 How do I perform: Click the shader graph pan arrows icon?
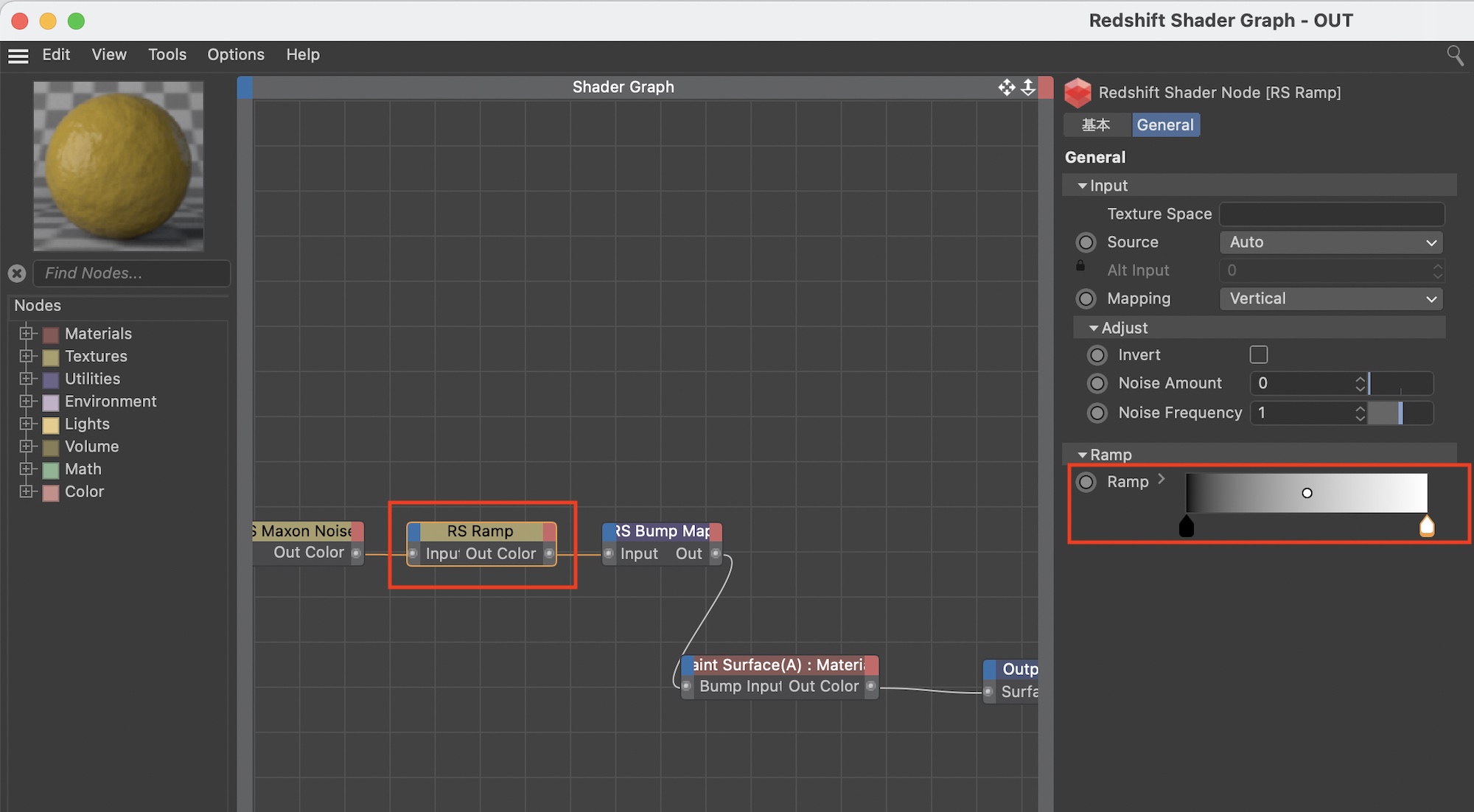[1006, 87]
